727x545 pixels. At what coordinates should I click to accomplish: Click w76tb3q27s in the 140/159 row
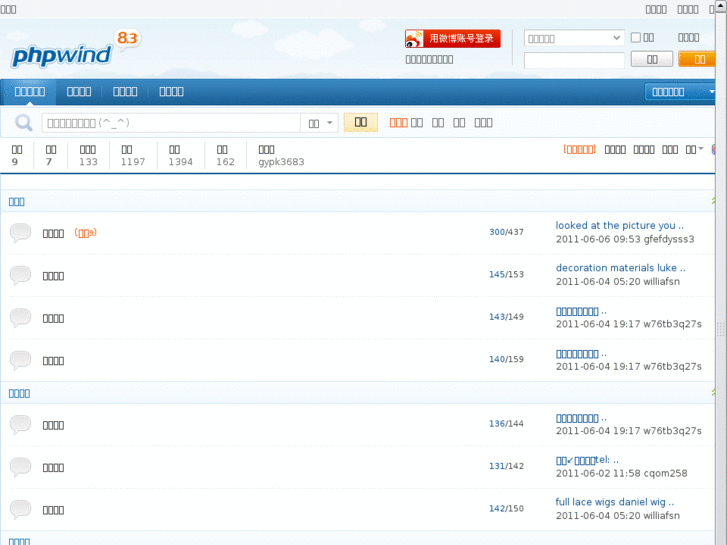[672, 366]
